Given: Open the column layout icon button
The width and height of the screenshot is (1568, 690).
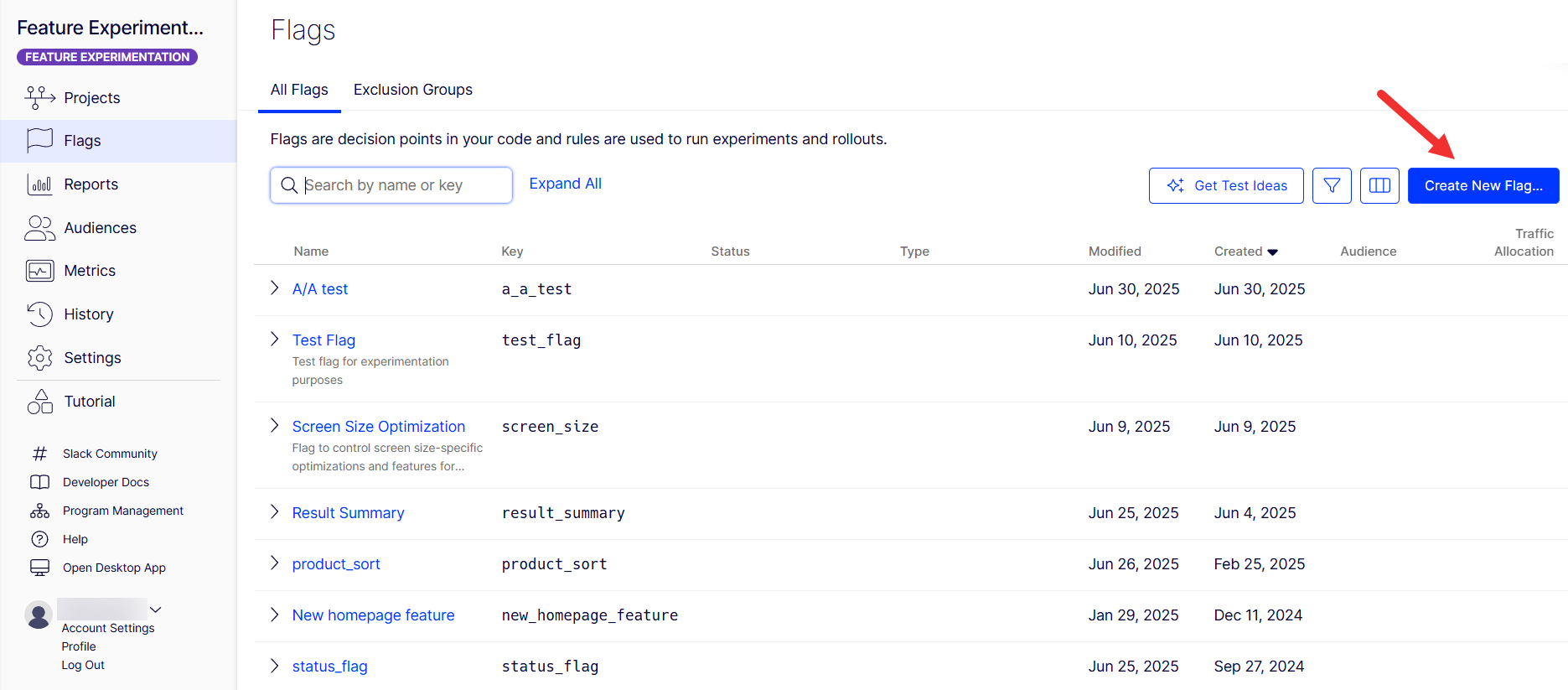Looking at the screenshot, I should coord(1379,185).
